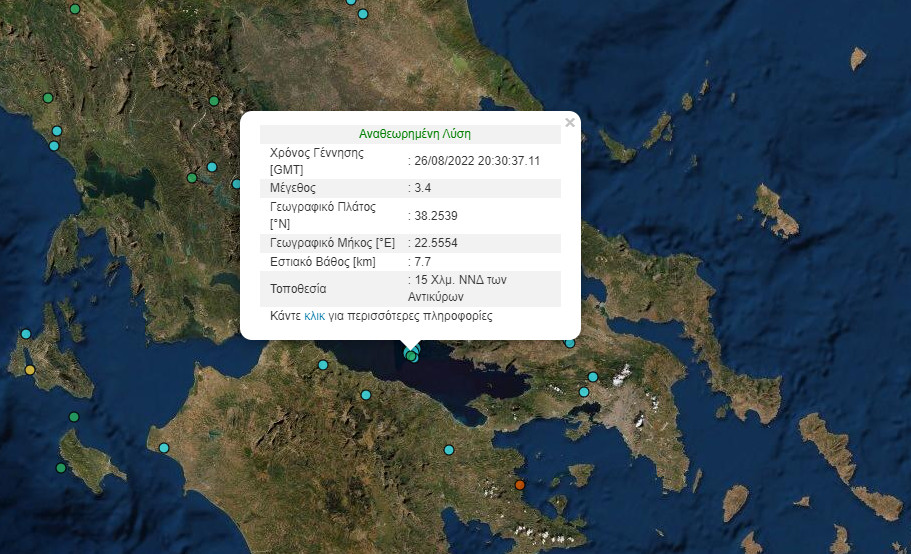Click the focal depth value 7.7
Viewport: 911px width, 554px height.
422,261
